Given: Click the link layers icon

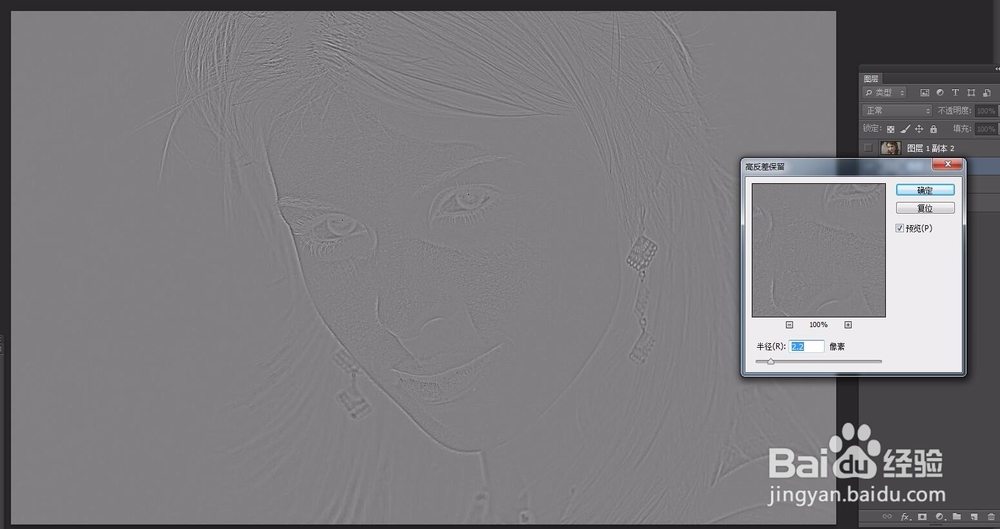Looking at the screenshot, I should 886,517.
